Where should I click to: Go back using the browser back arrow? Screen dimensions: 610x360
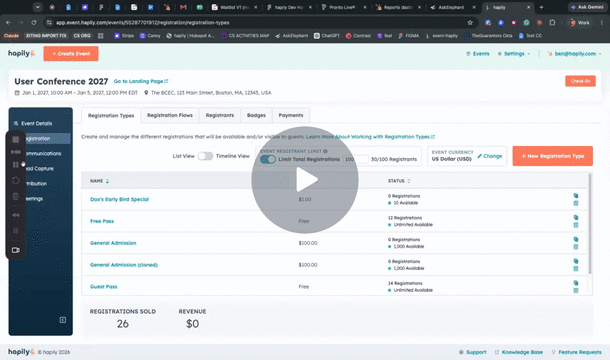click(x=9, y=23)
